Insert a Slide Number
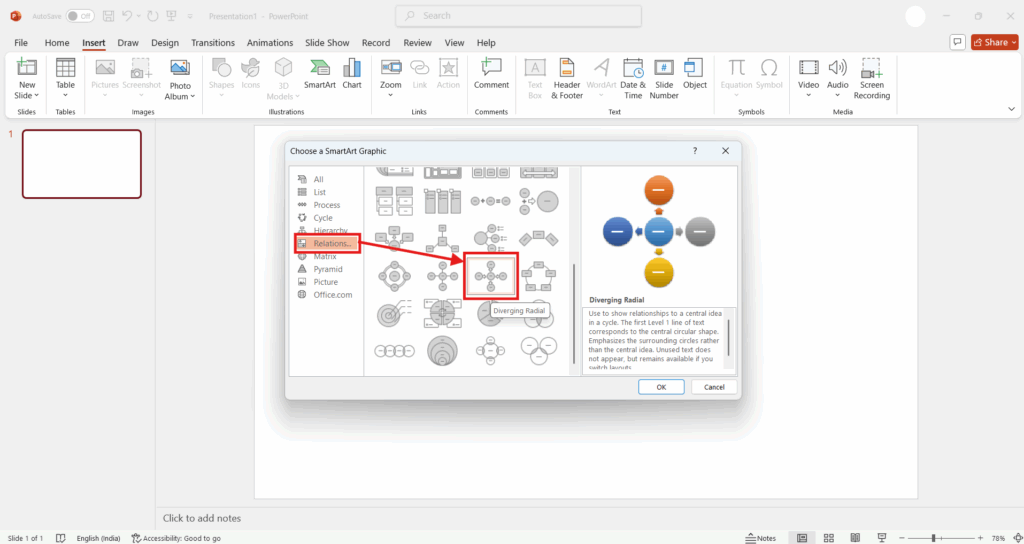This screenshot has width=1024, height=544. [664, 78]
